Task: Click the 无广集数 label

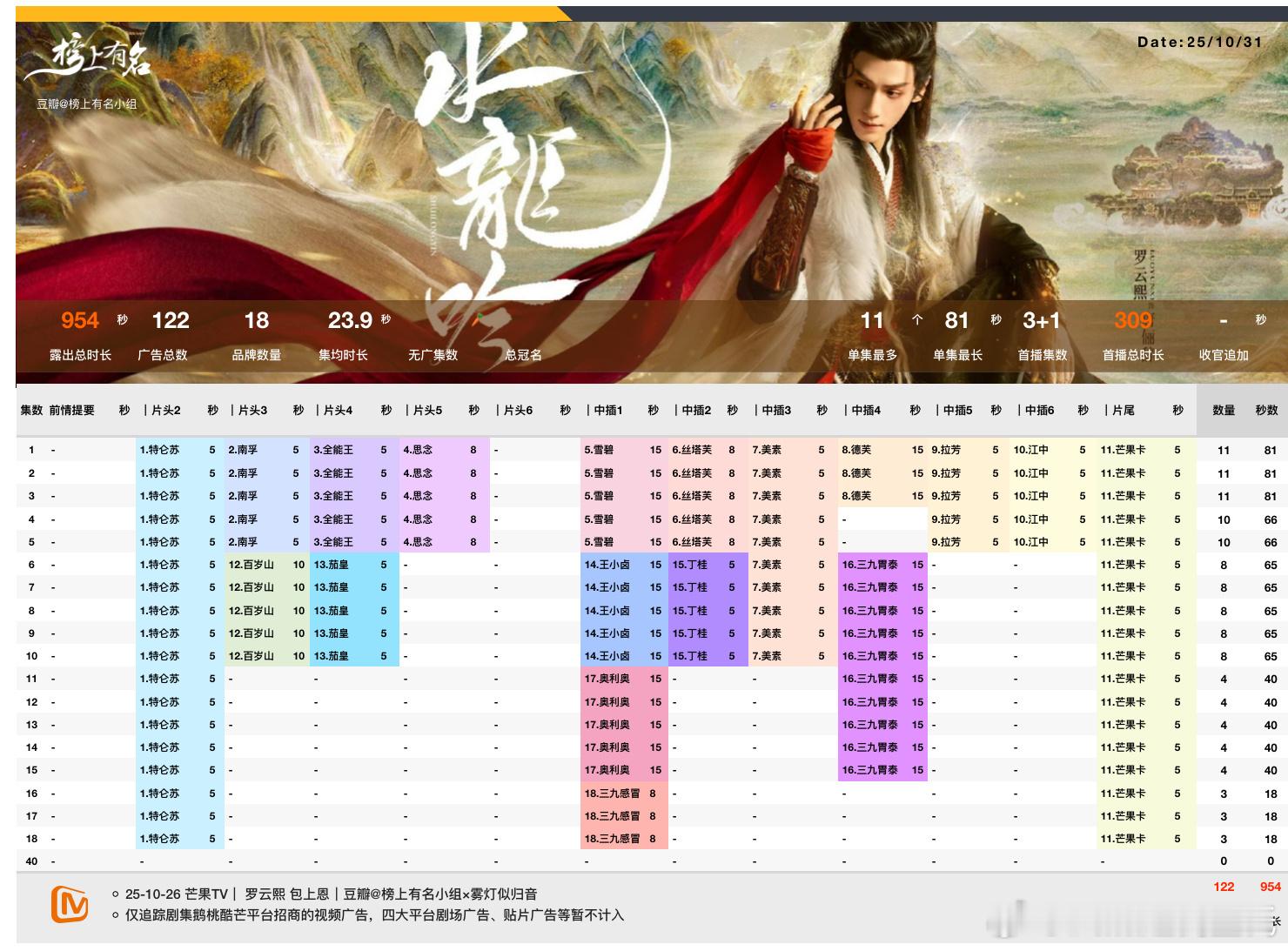Action: 433,355
